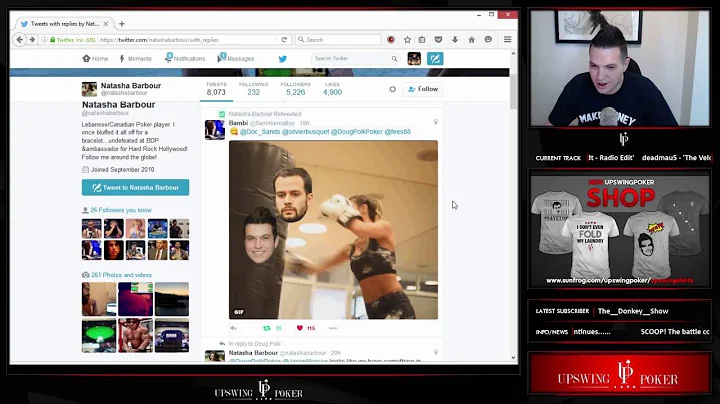Viewport: 720px width, 404px height.
Task: Save page to Pocket icon
Action: (x=439, y=40)
